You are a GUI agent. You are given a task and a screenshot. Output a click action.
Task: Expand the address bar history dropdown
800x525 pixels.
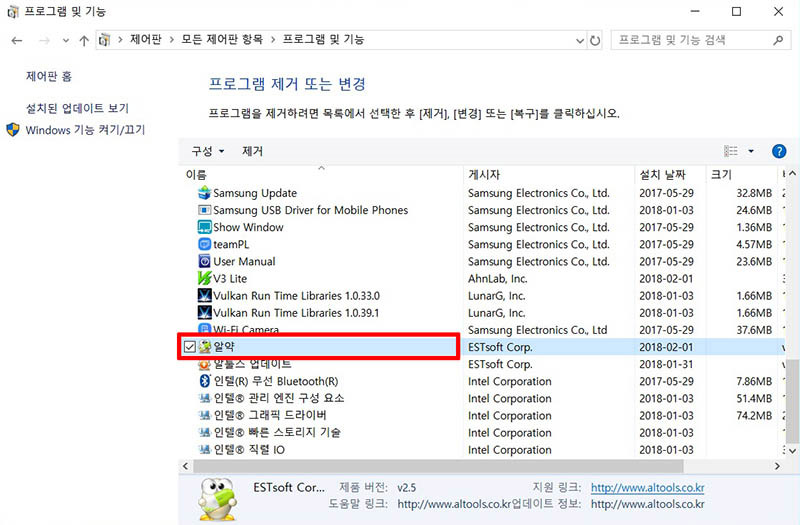[x=579, y=40]
